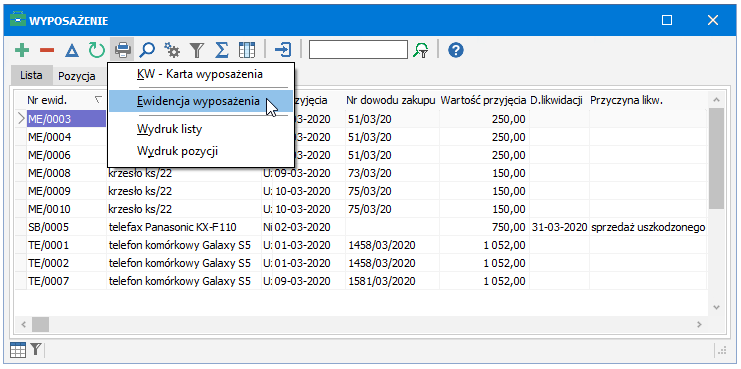741x369 pixels.
Task: Click the D.likwidacji column header
Action: (x=559, y=100)
